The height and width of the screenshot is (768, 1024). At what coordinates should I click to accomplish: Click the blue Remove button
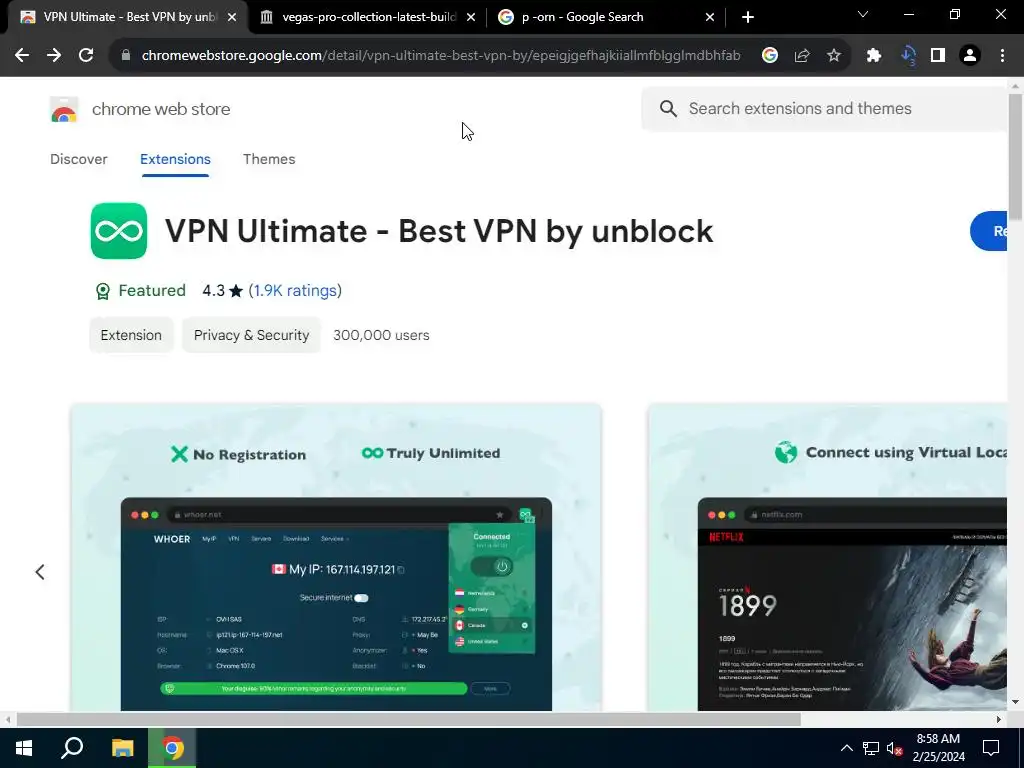point(989,231)
